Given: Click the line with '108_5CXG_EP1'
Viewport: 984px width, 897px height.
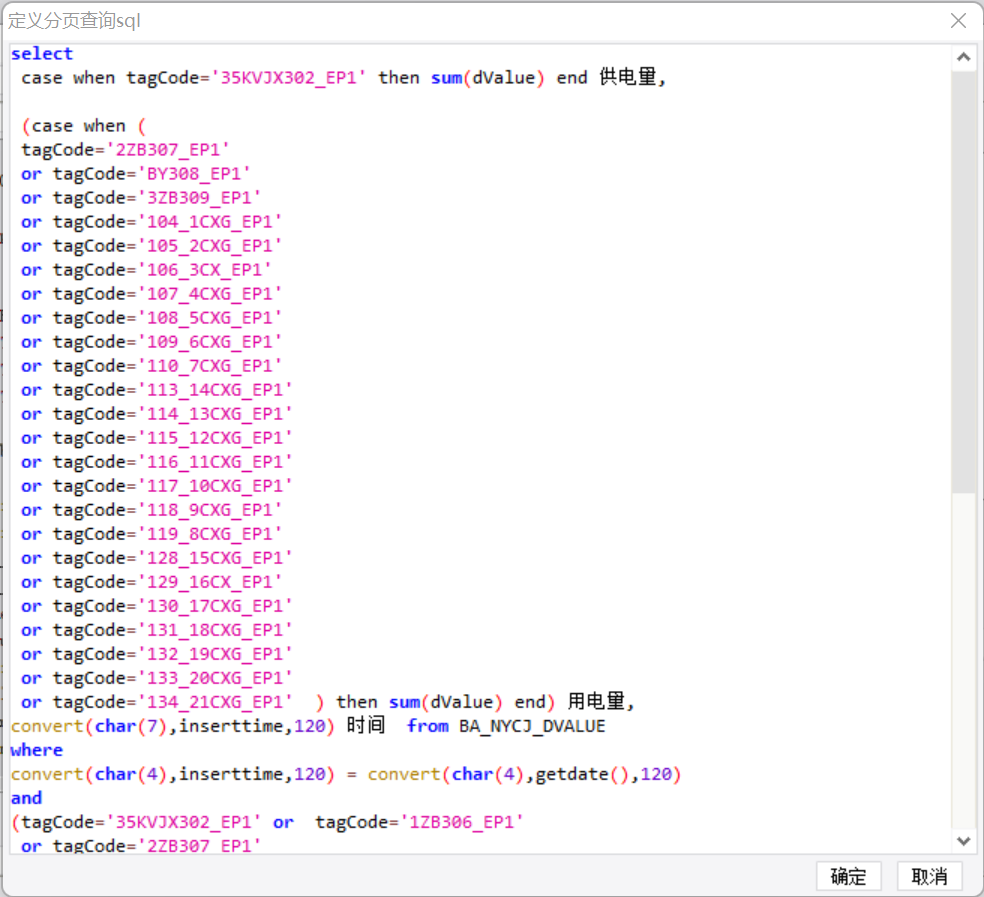Looking at the screenshot, I should click(151, 318).
